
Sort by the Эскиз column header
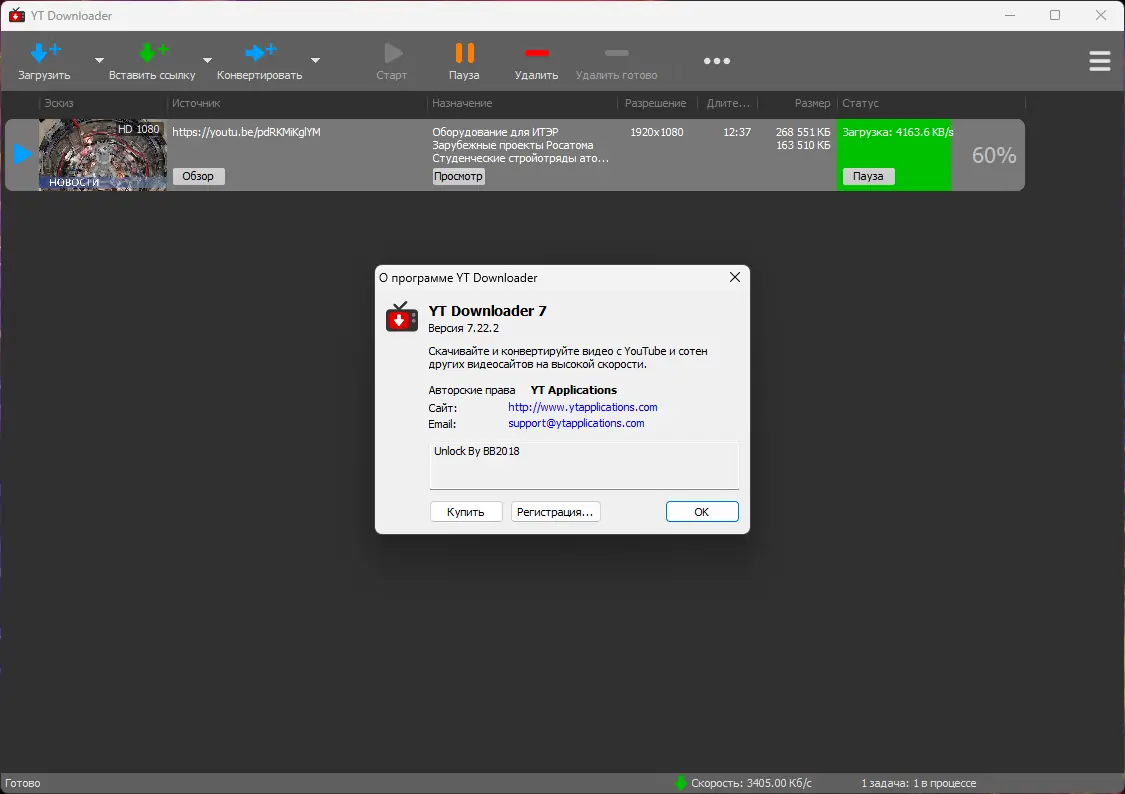59,103
